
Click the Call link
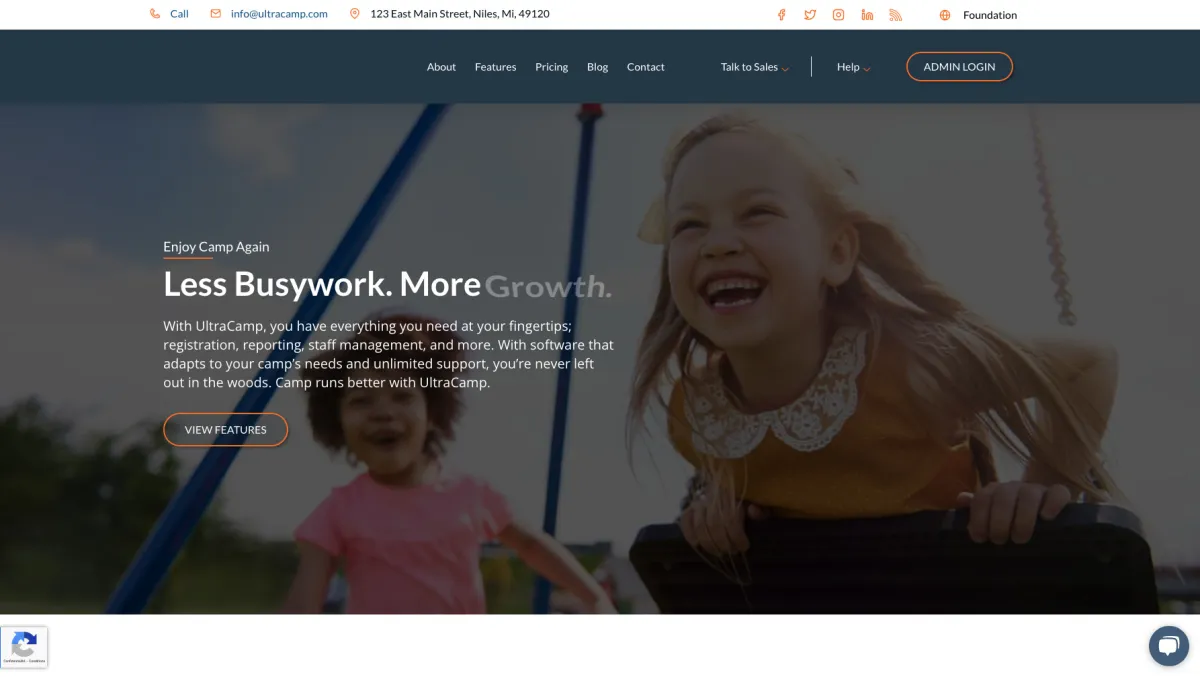click(x=179, y=14)
